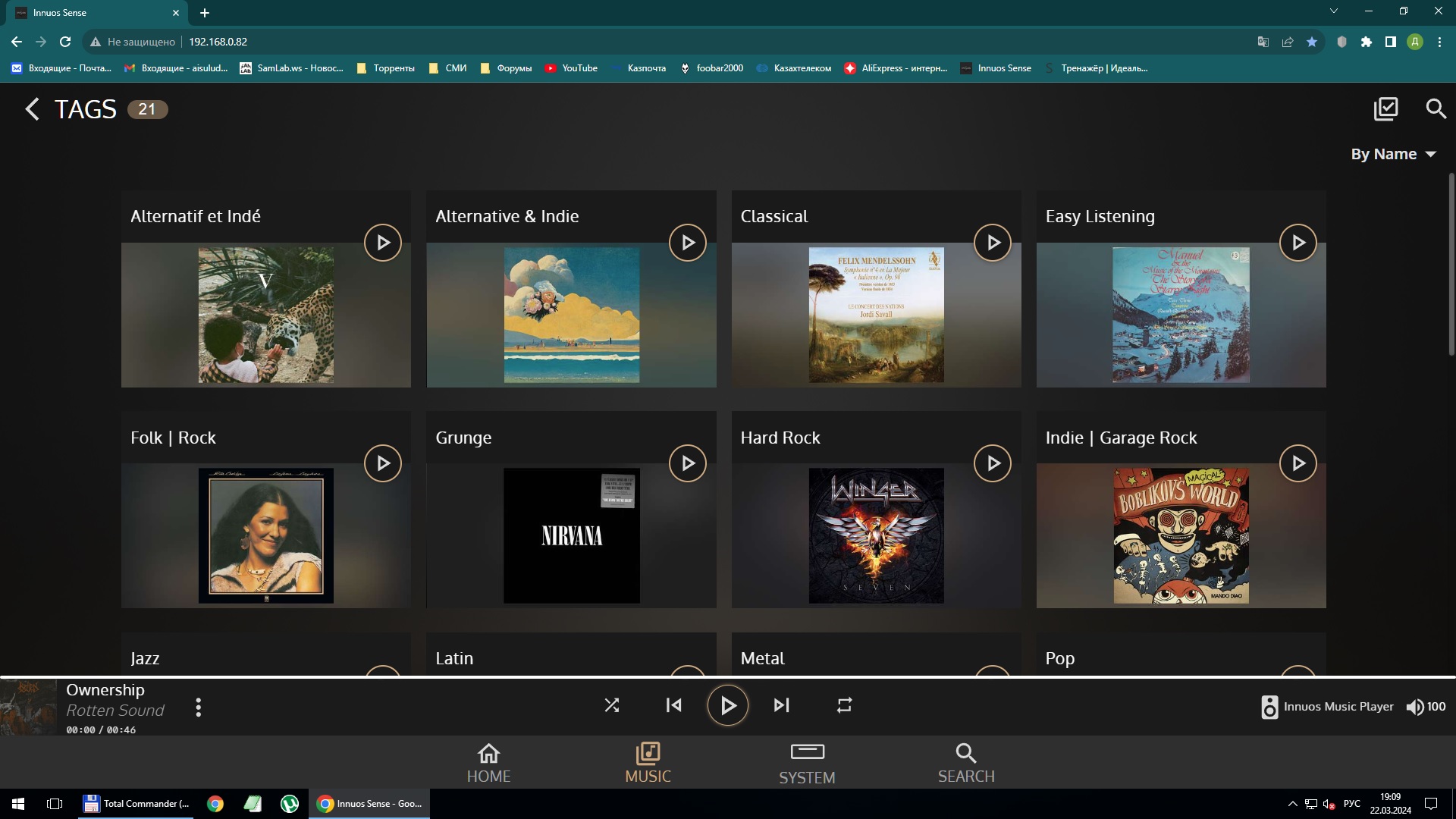
Task: Click the search magnifier in Tags header
Action: [1436, 108]
